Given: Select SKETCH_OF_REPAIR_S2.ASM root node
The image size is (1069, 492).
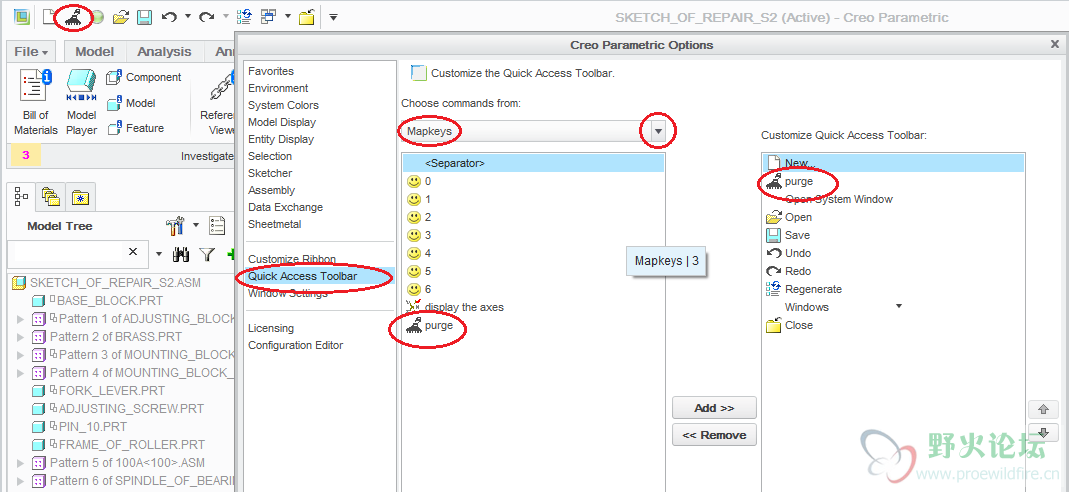Looking at the screenshot, I should [x=107, y=282].
